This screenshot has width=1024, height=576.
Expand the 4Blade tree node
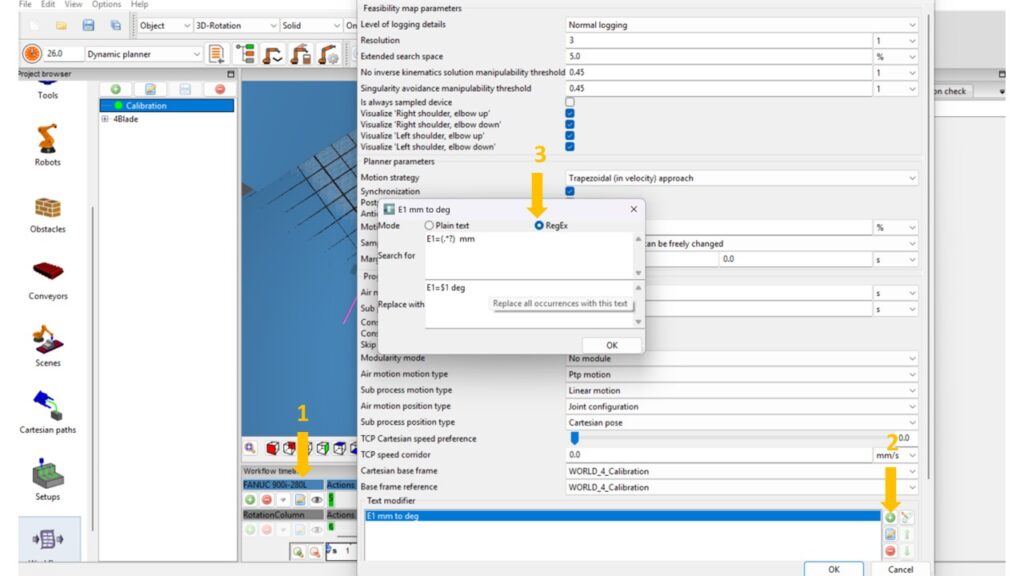coord(106,119)
